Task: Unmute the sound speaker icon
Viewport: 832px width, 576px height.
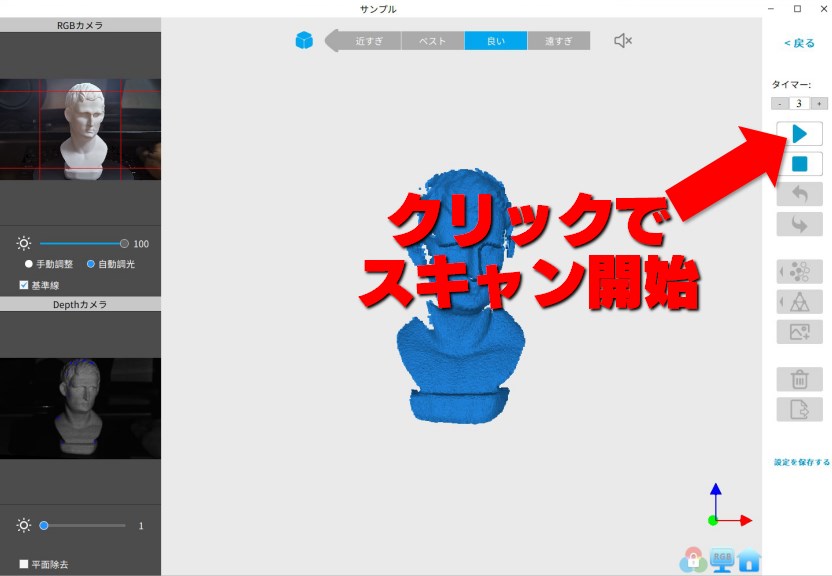Action: pos(622,40)
